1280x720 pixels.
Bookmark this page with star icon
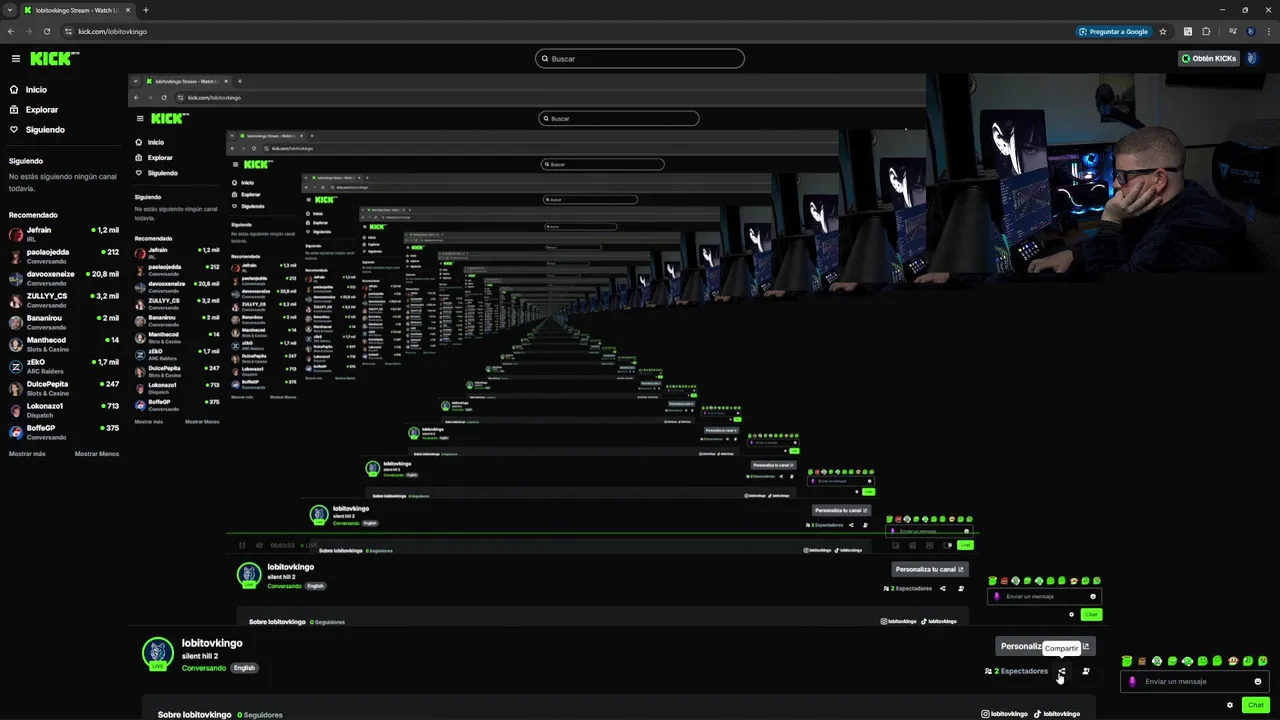[1163, 31]
